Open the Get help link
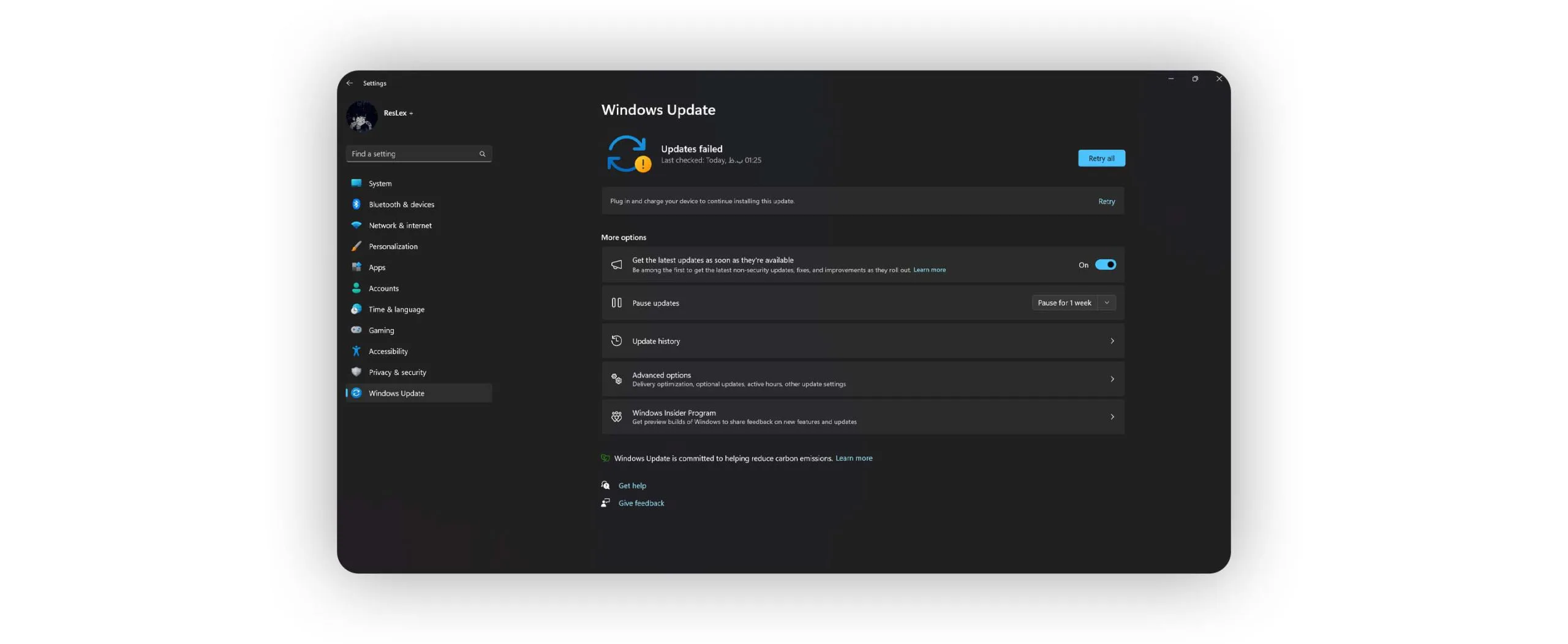Screen dimensions: 1568x644 (x=631, y=485)
